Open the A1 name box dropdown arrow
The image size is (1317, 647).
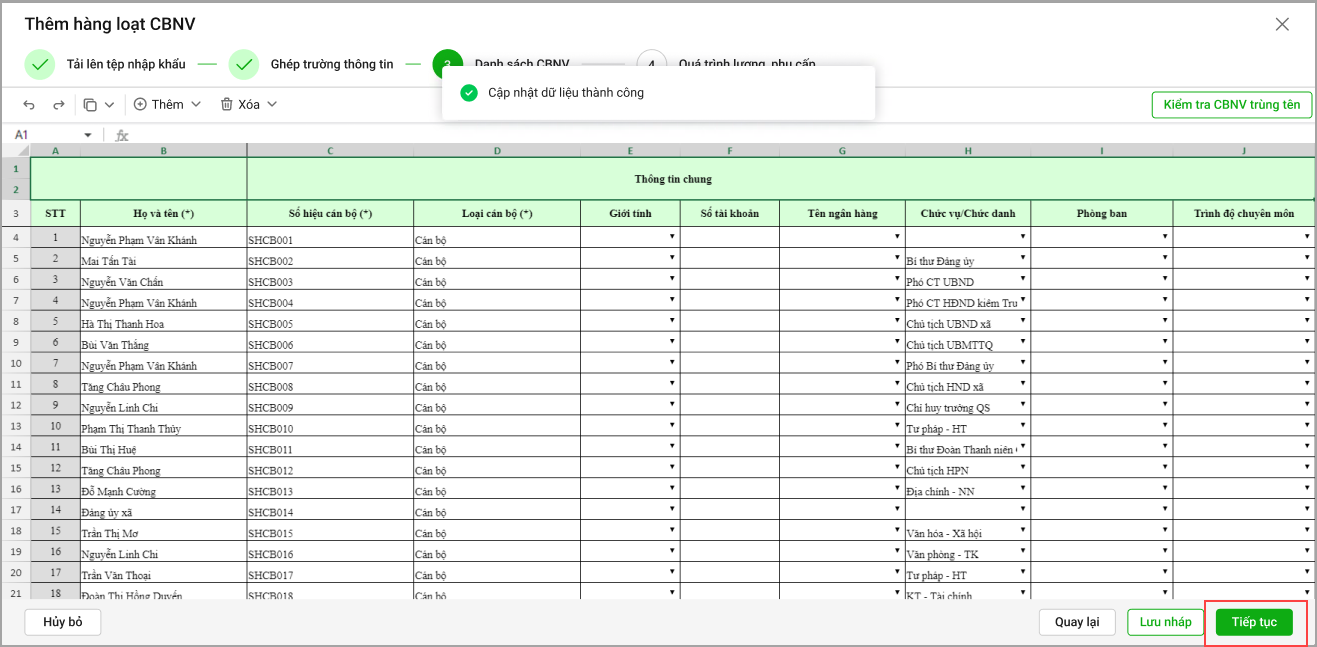[x=88, y=135]
